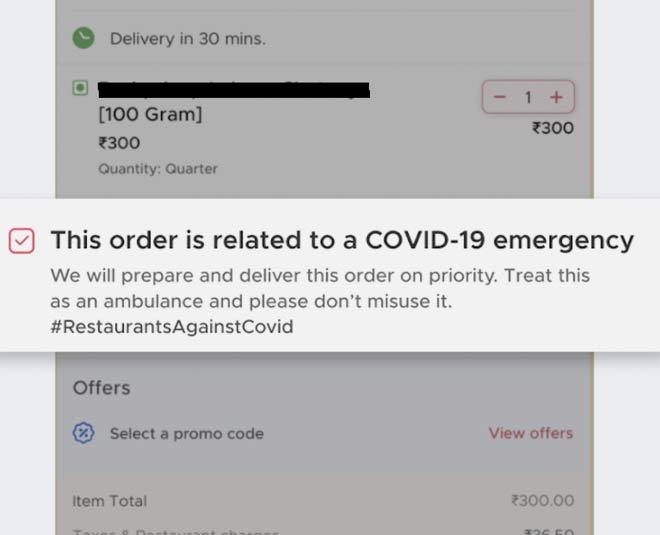Click the #RestaurantsAgainstCovid hashtag
This screenshot has height=535, width=660.
click(172, 327)
